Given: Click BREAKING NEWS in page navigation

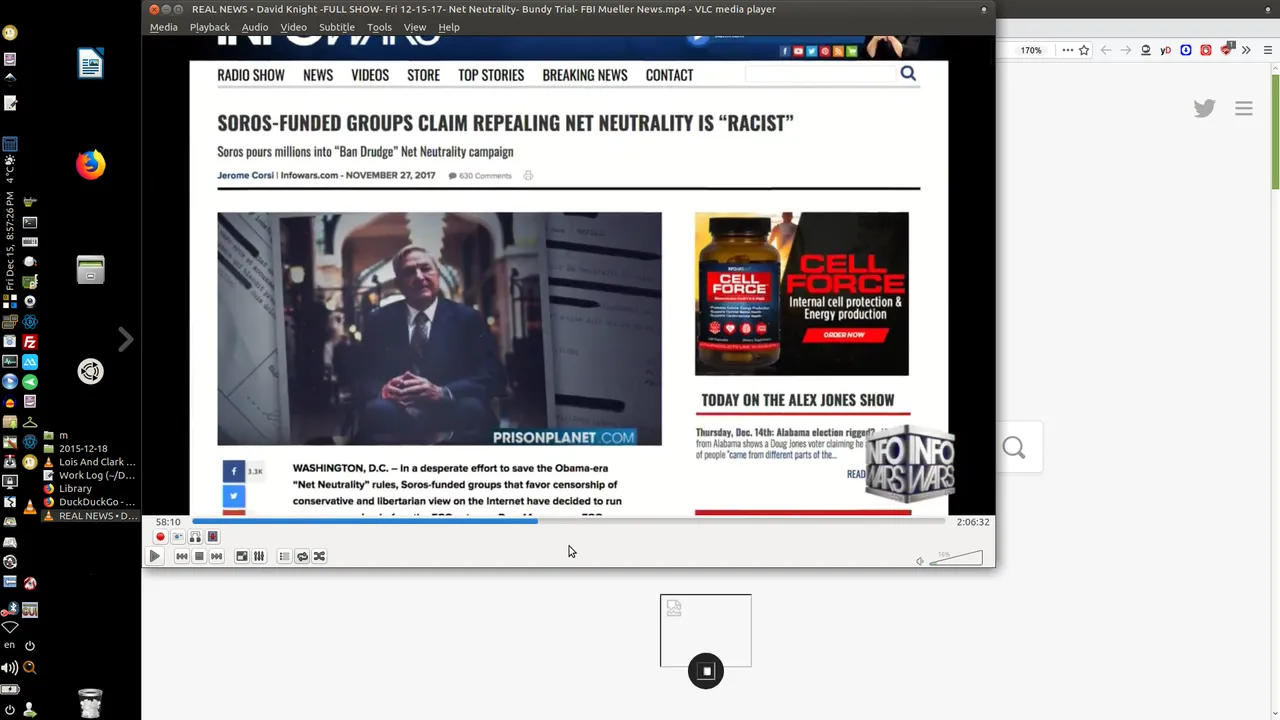Looking at the screenshot, I should tap(585, 75).
